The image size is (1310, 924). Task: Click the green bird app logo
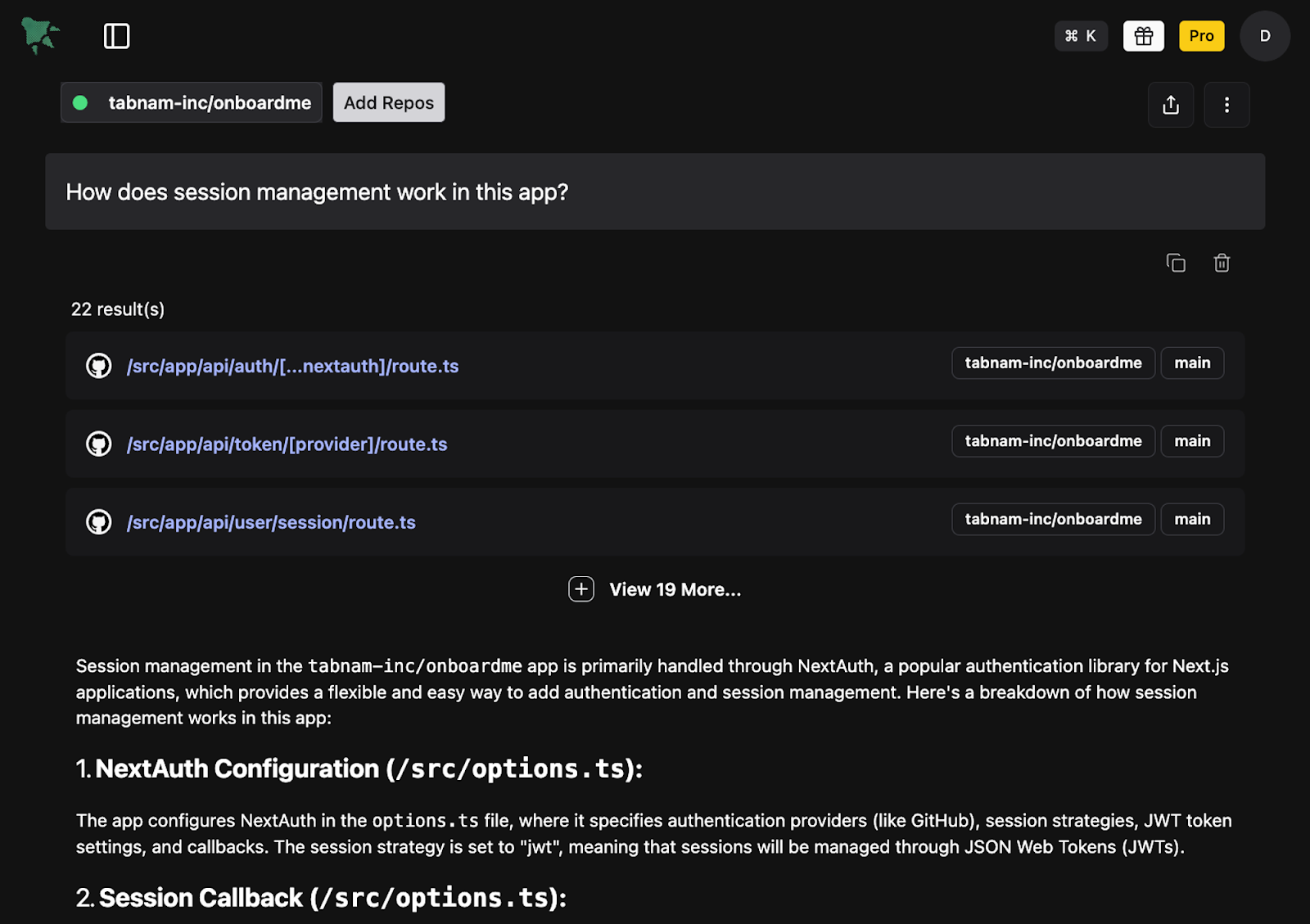[x=40, y=35]
